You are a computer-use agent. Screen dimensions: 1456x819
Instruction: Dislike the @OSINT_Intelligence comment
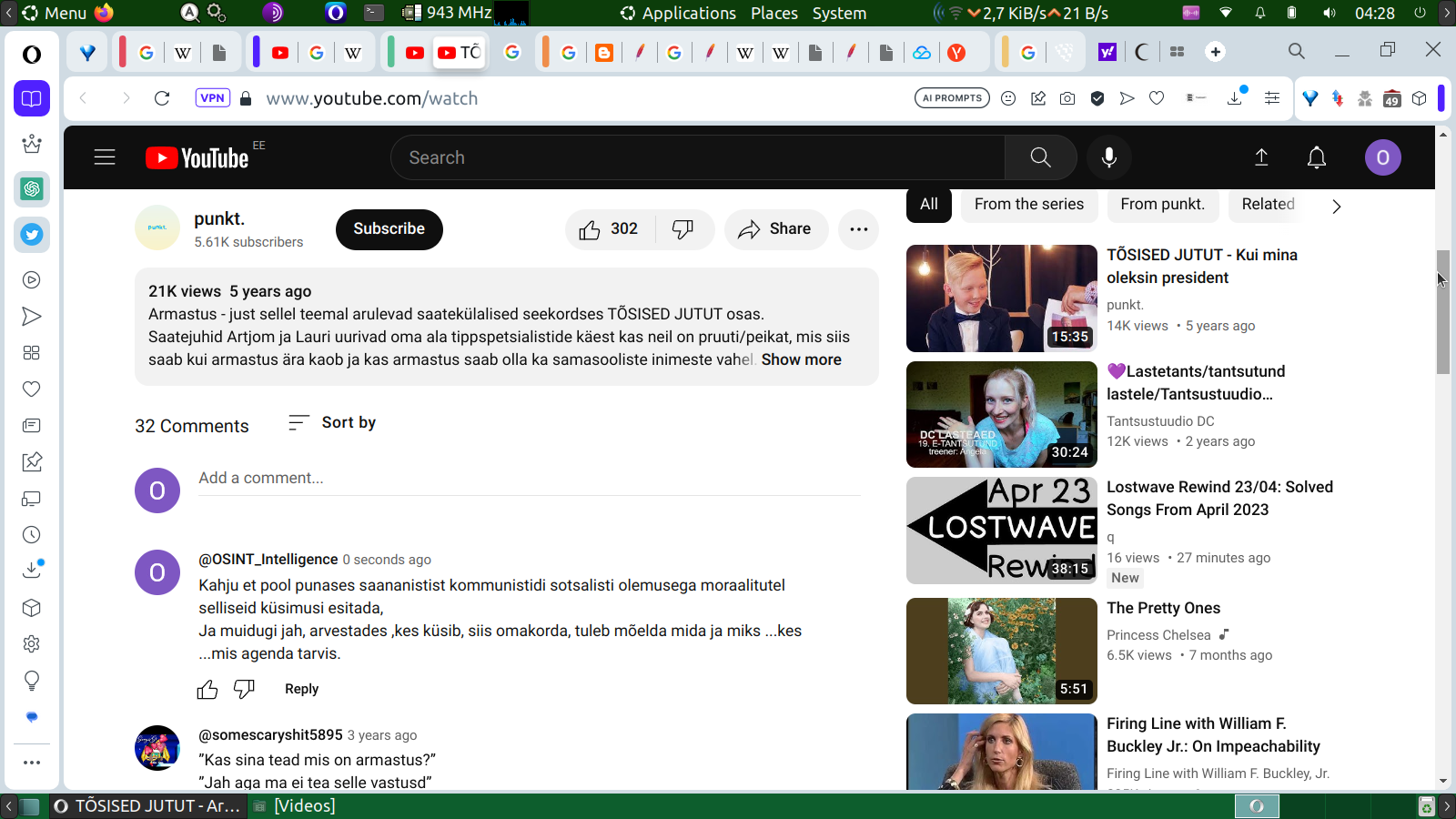(244, 690)
